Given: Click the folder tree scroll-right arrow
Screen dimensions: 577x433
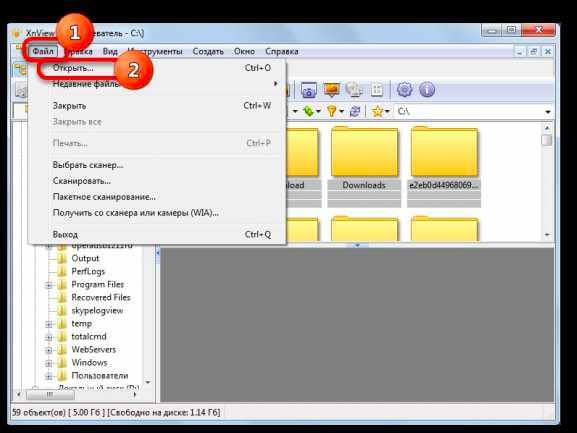Looking at the screenshot, I should 135,395.
